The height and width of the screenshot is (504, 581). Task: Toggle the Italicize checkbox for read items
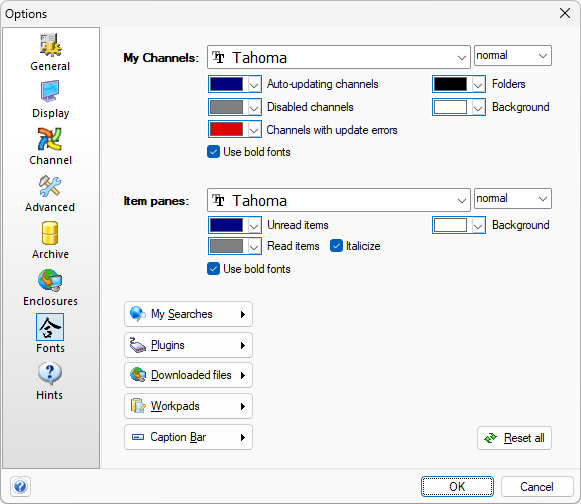point(336,246)
